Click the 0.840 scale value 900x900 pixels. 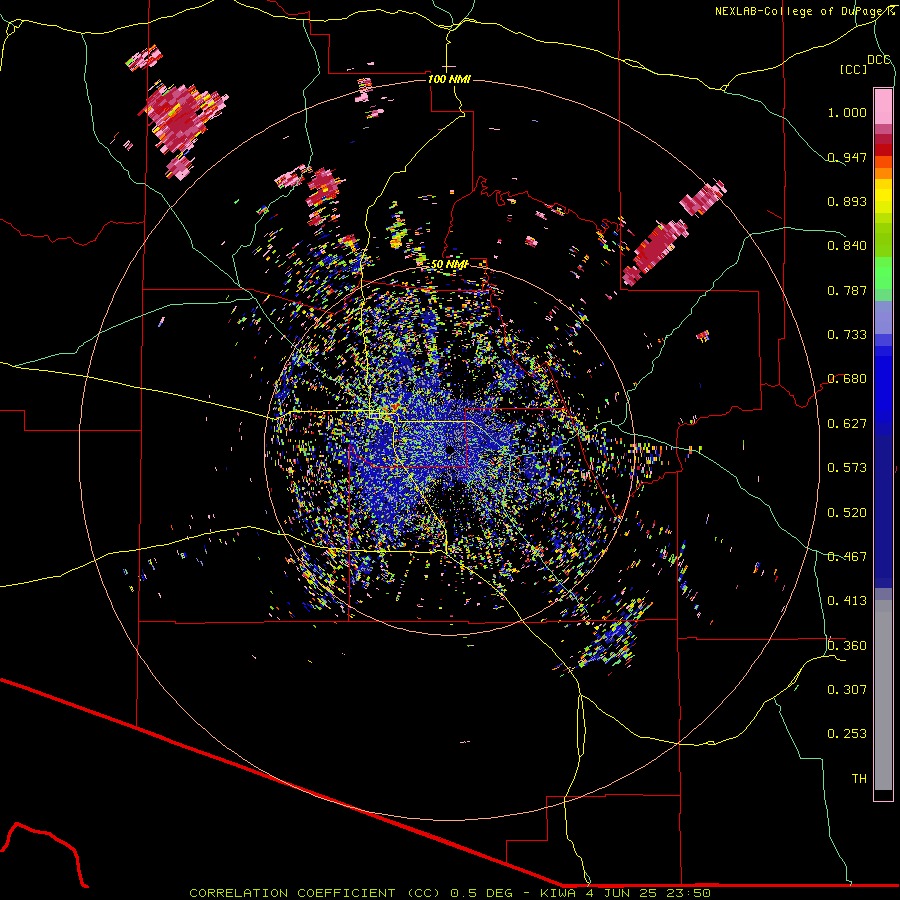[847, 246]
